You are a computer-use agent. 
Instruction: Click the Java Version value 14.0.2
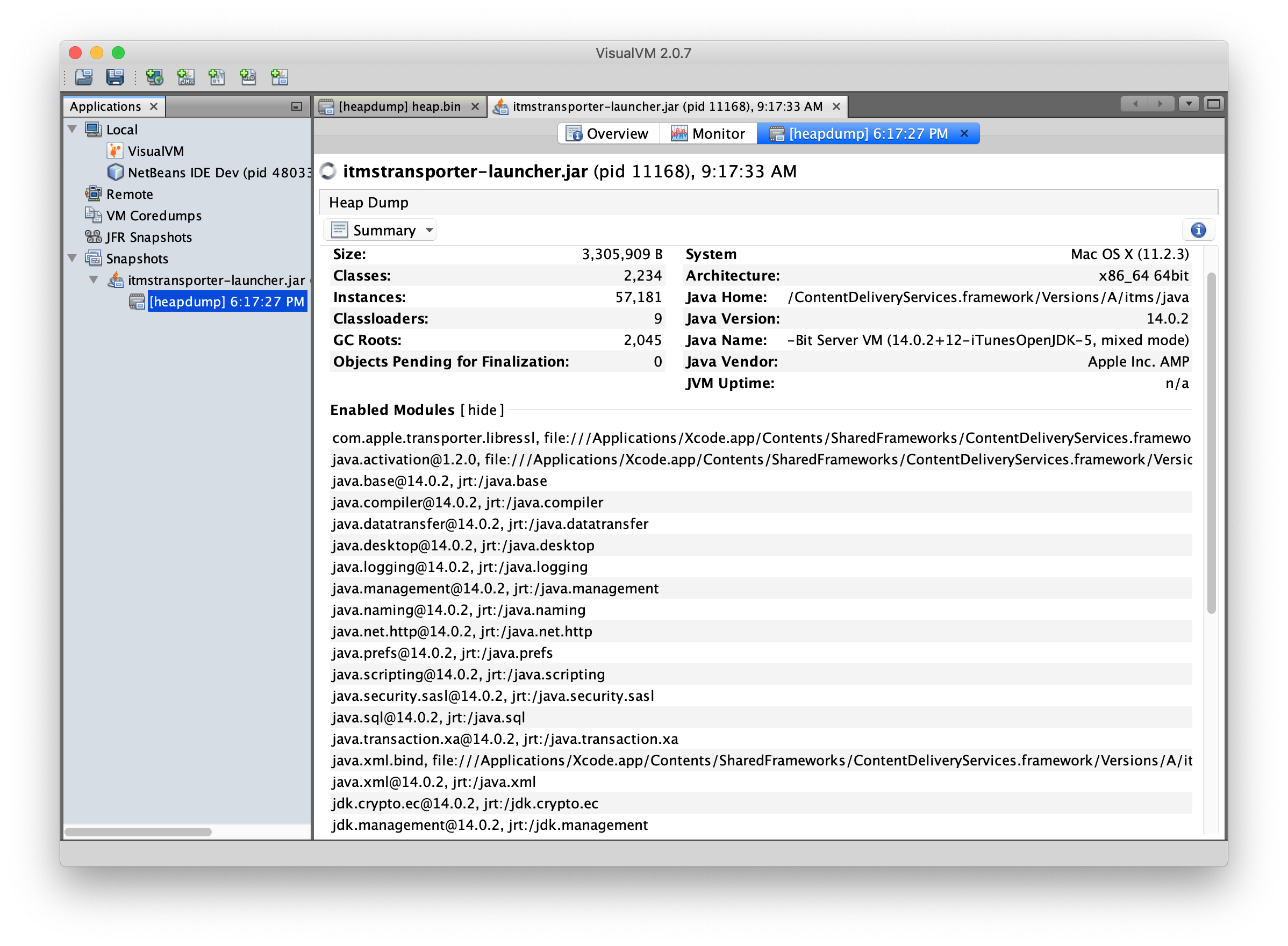point(1167,318)
